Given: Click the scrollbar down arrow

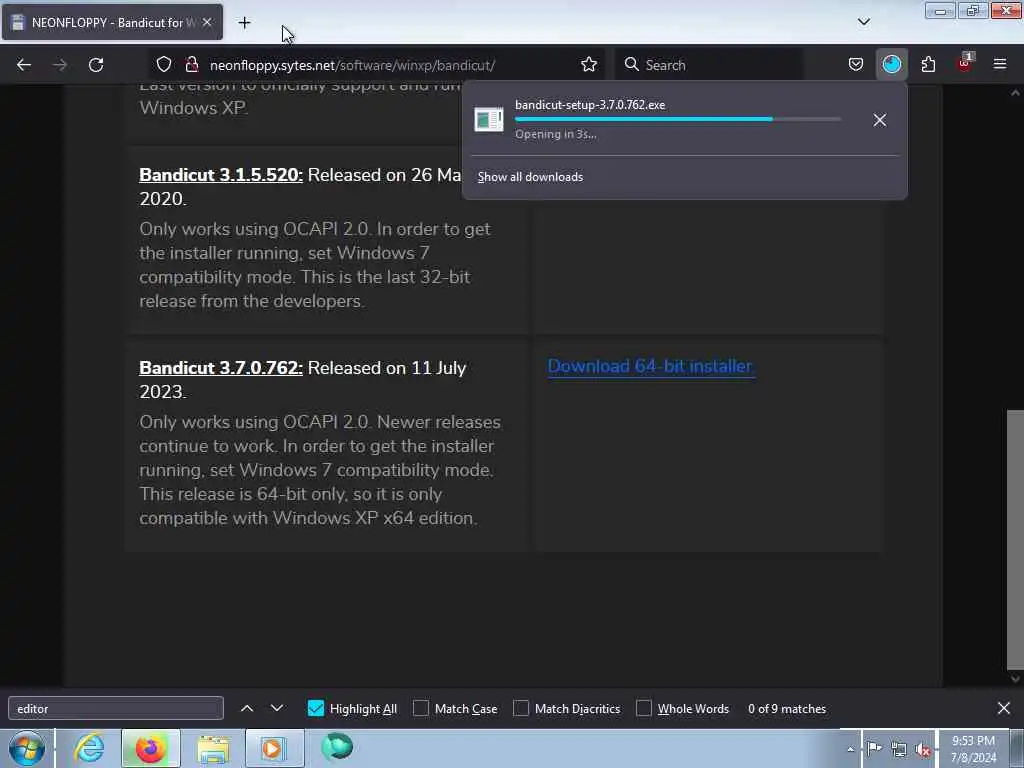Looking at the screenshot, I should pos(1015,679).
